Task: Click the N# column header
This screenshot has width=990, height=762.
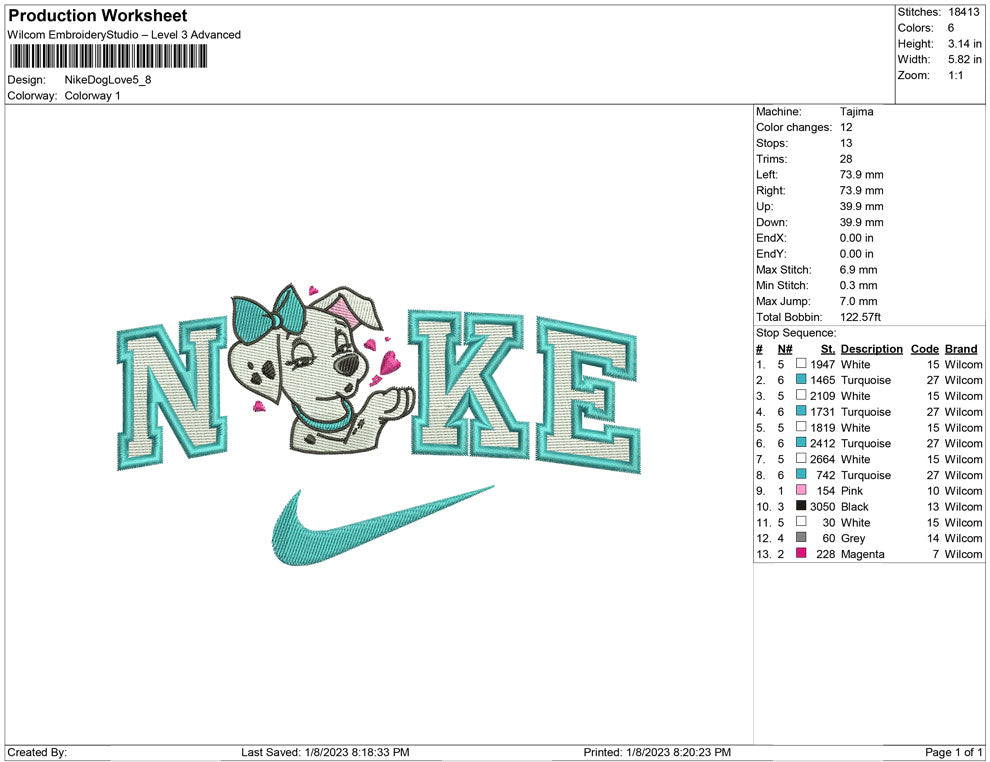Action: point(785,348)
